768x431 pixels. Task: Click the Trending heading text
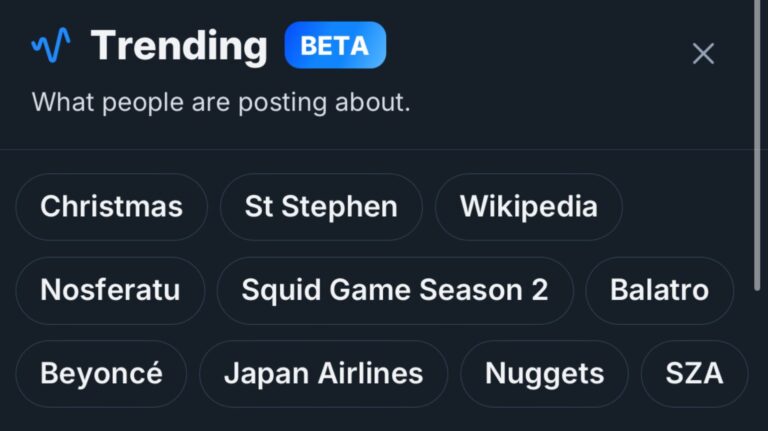coord(179,46)
